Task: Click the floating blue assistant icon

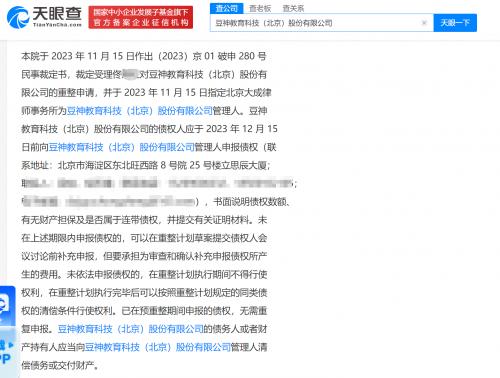Action: [7, 306]
